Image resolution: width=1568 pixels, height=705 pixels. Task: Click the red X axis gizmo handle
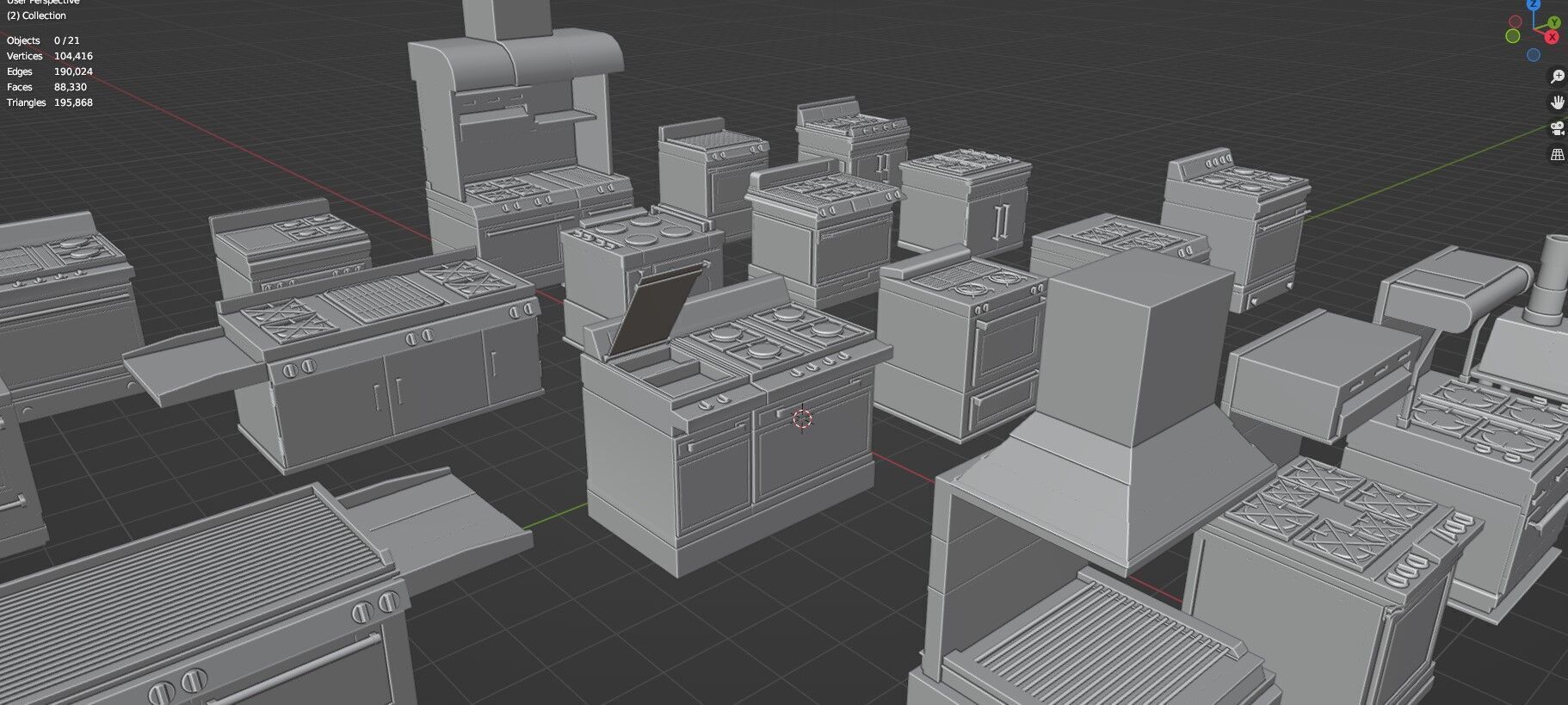pos(1552,37)
